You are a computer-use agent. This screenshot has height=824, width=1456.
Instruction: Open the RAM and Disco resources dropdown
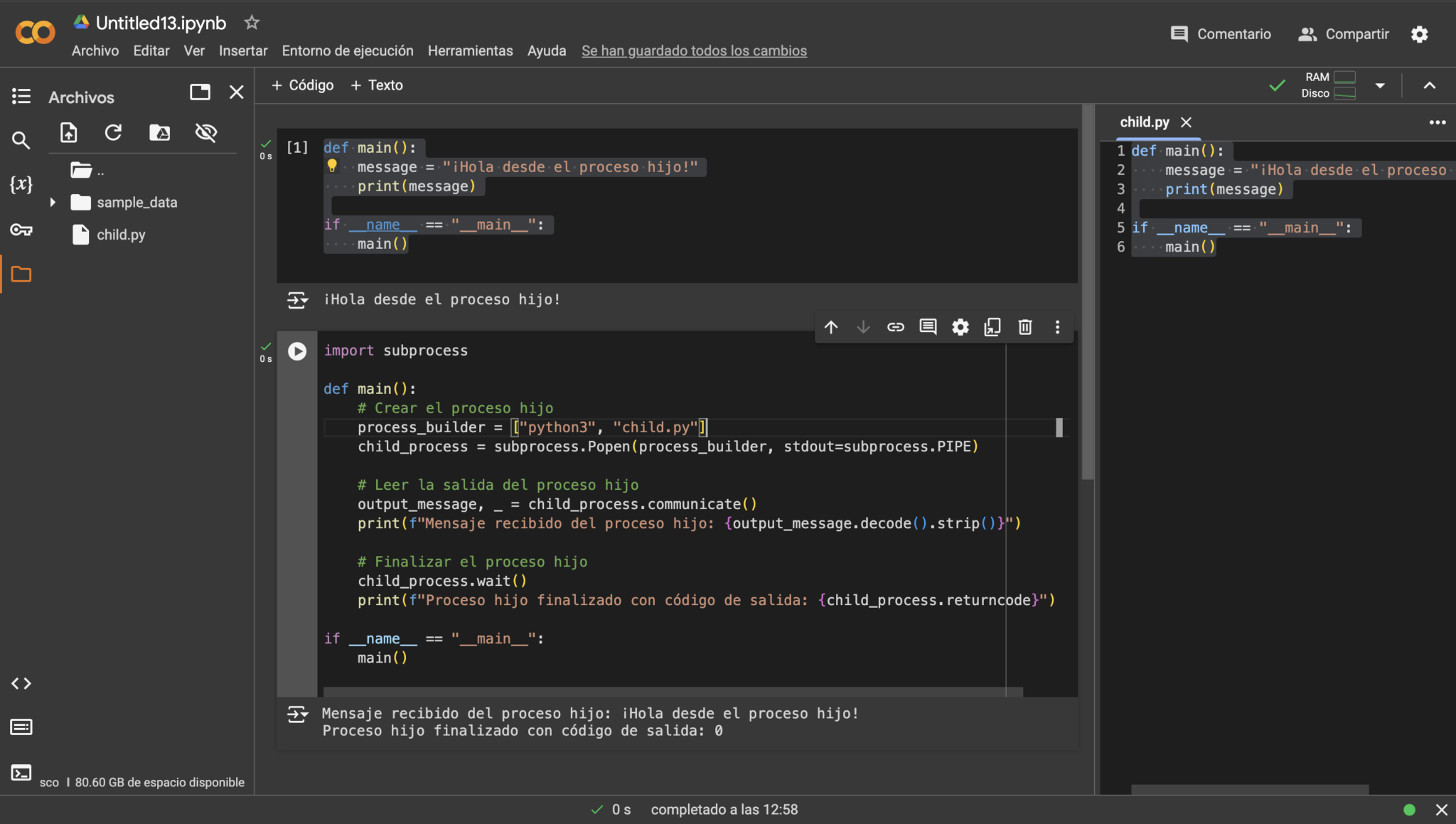tap(1379, 85)
